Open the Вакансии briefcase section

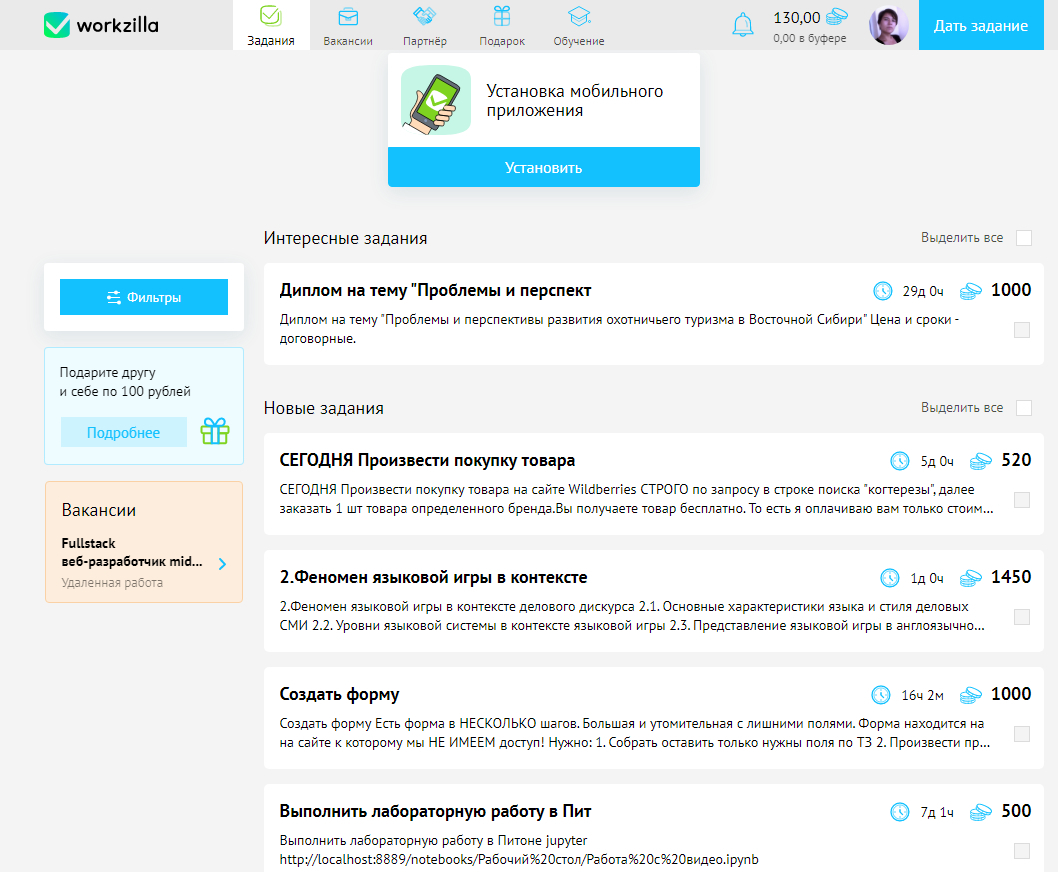[x=348, y=25]
